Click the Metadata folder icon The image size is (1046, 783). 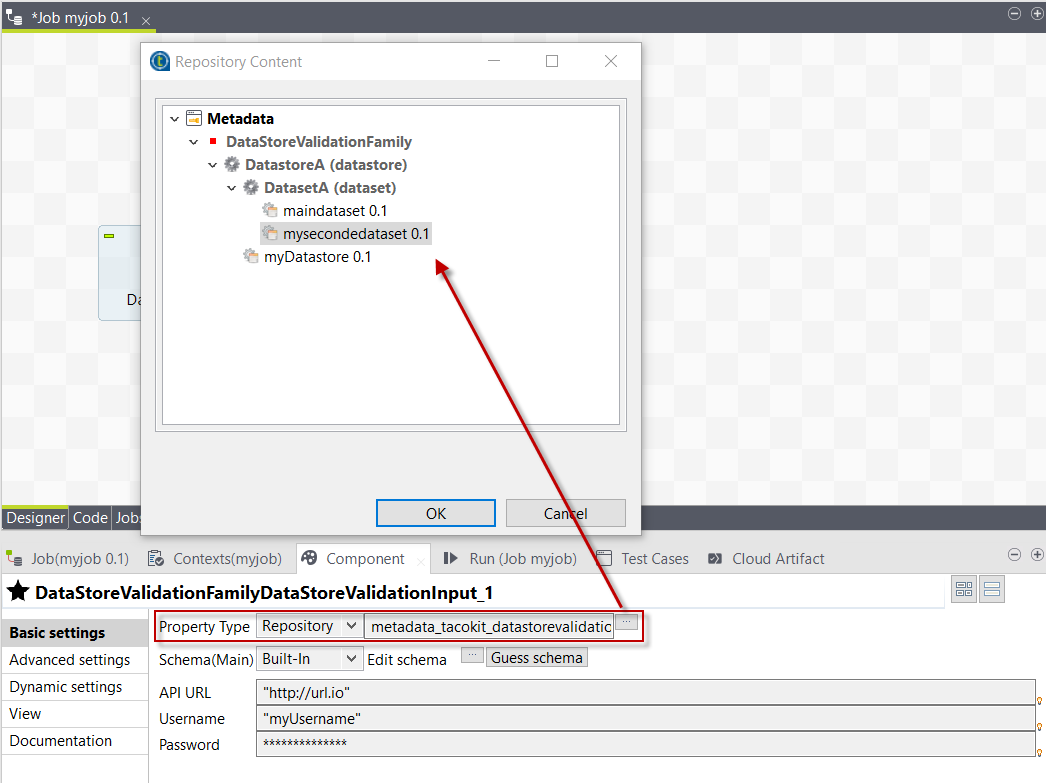(x=194, y=119)
